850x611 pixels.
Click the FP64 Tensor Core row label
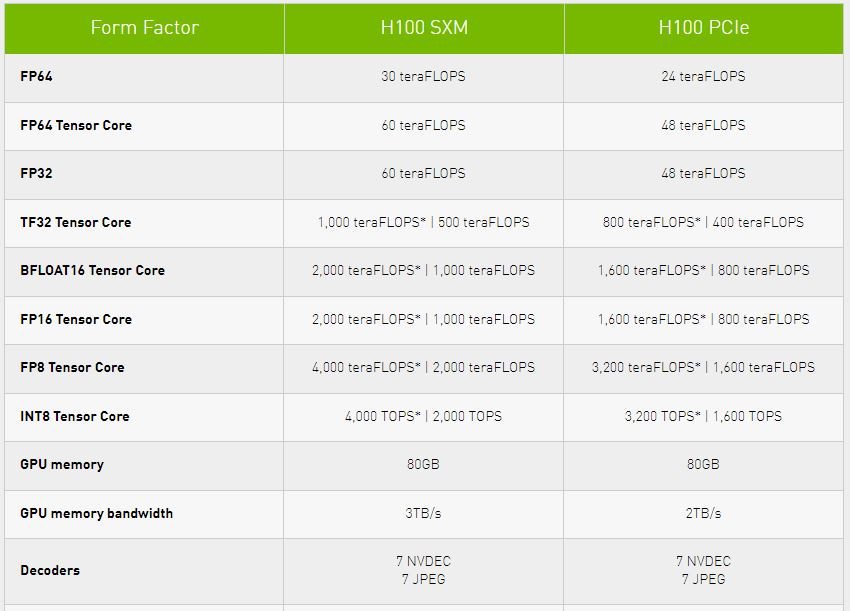coord(76,126)
